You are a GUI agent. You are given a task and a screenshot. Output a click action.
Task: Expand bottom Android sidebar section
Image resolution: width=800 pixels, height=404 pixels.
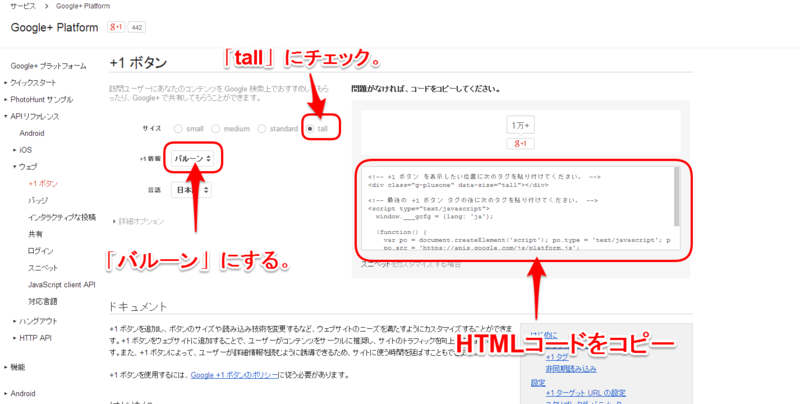pyautogui.click(x=19, y=393)
